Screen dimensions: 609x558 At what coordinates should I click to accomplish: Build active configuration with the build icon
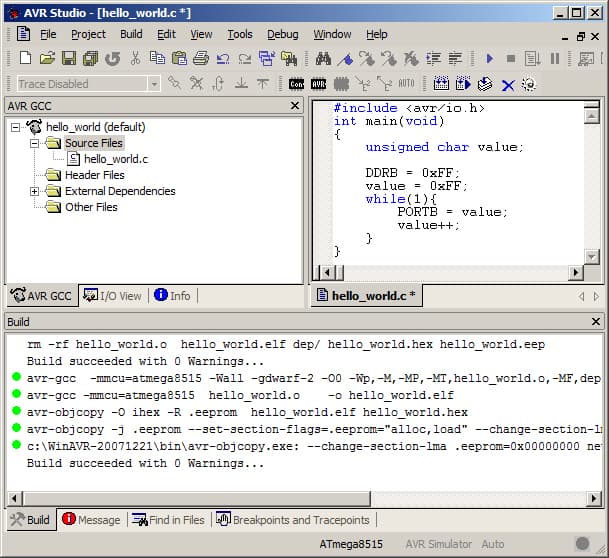coord(441,83)
